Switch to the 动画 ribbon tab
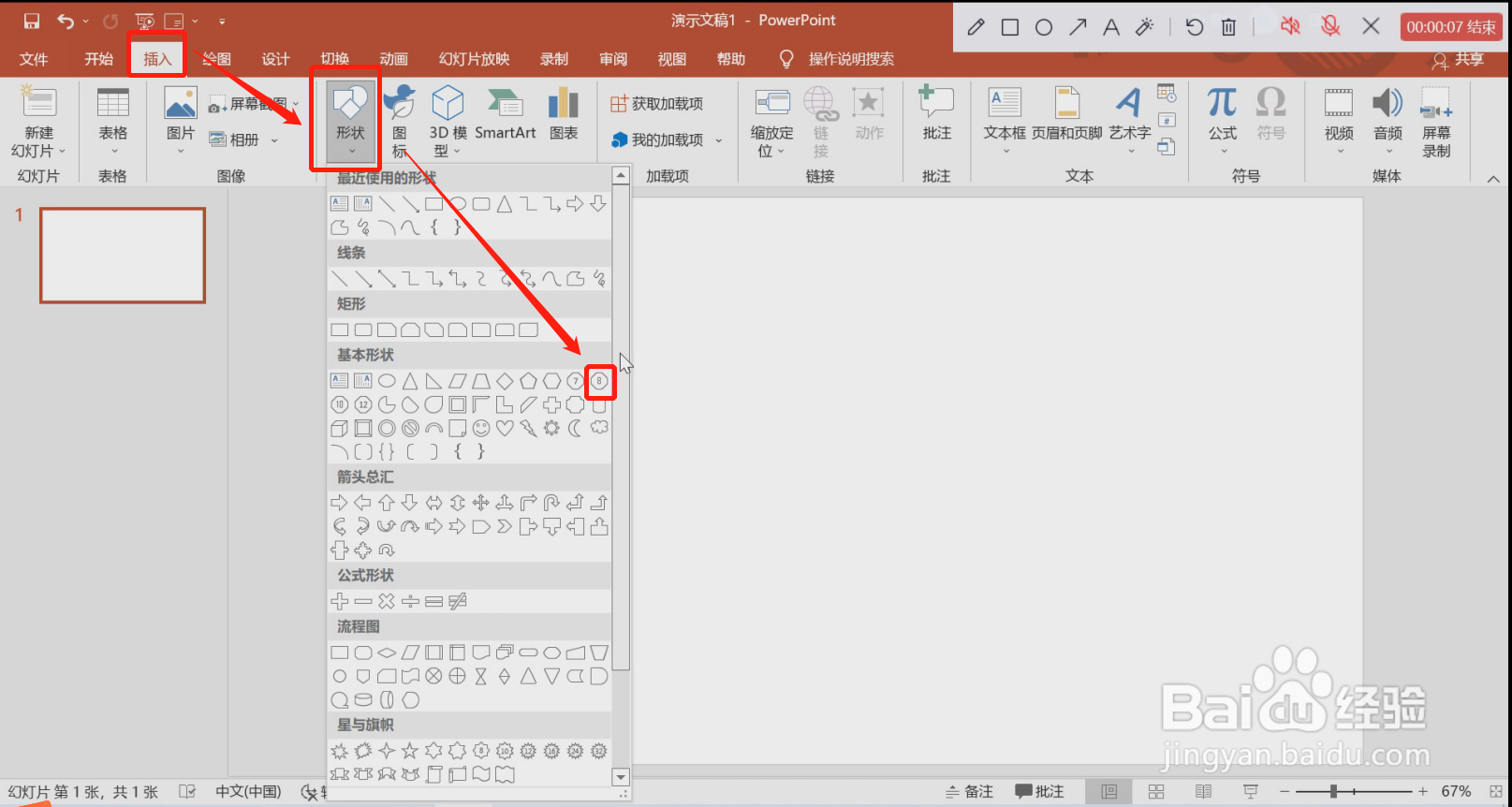Screen dimensions: 1512x807 coord(393,59)
